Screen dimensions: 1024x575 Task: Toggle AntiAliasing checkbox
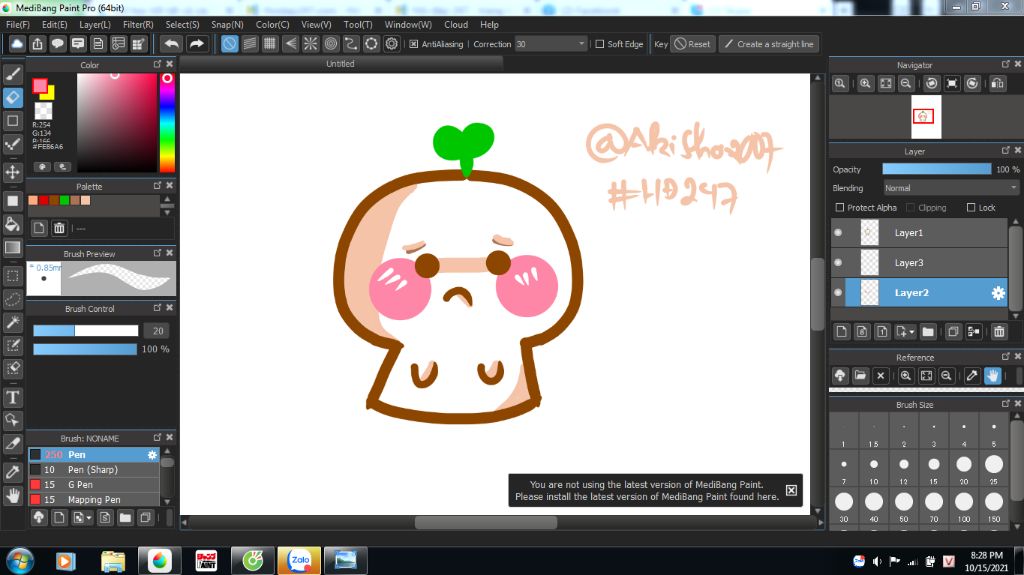413,44
